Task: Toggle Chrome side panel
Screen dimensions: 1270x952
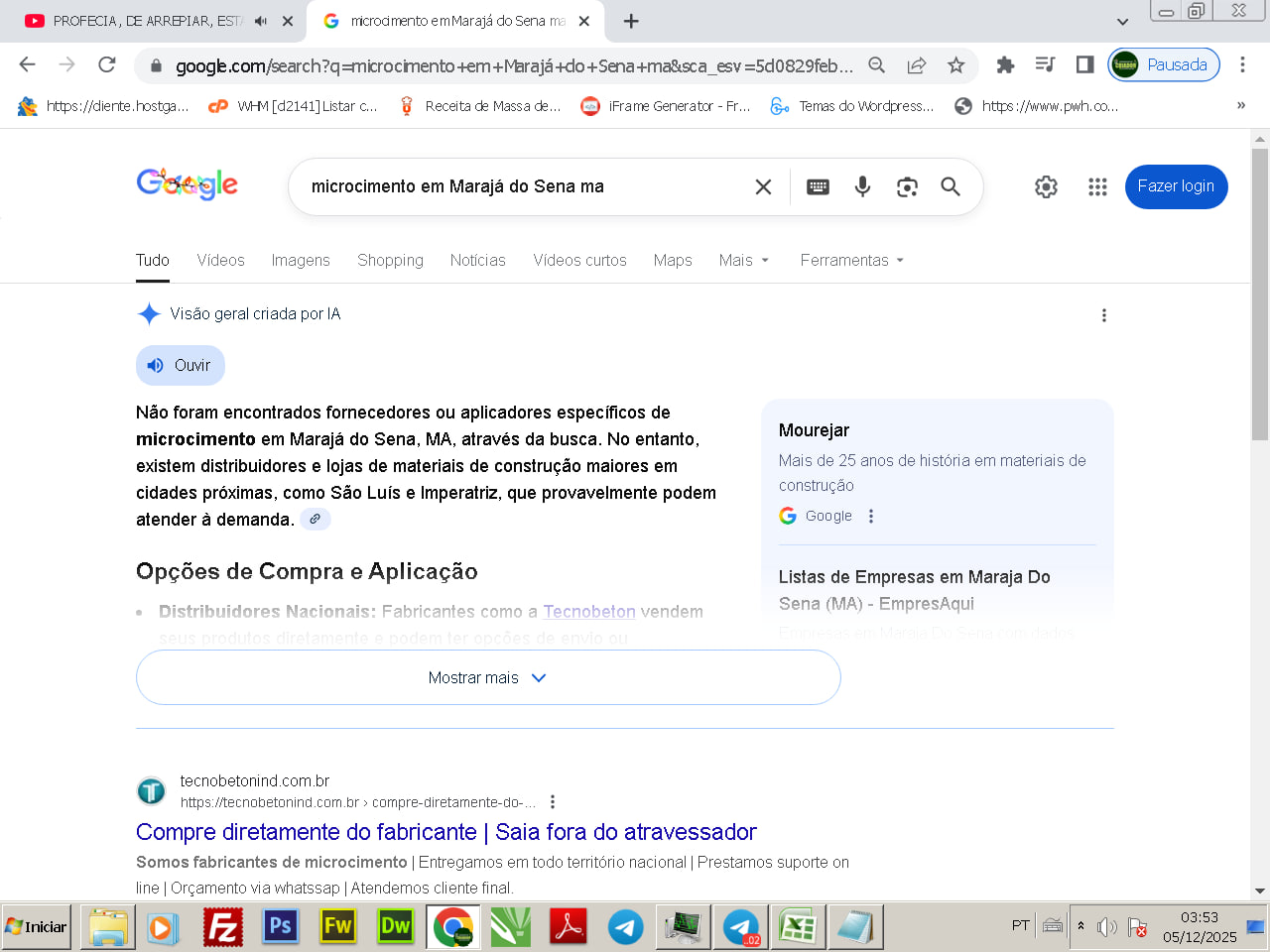Action: point(1084,65)
